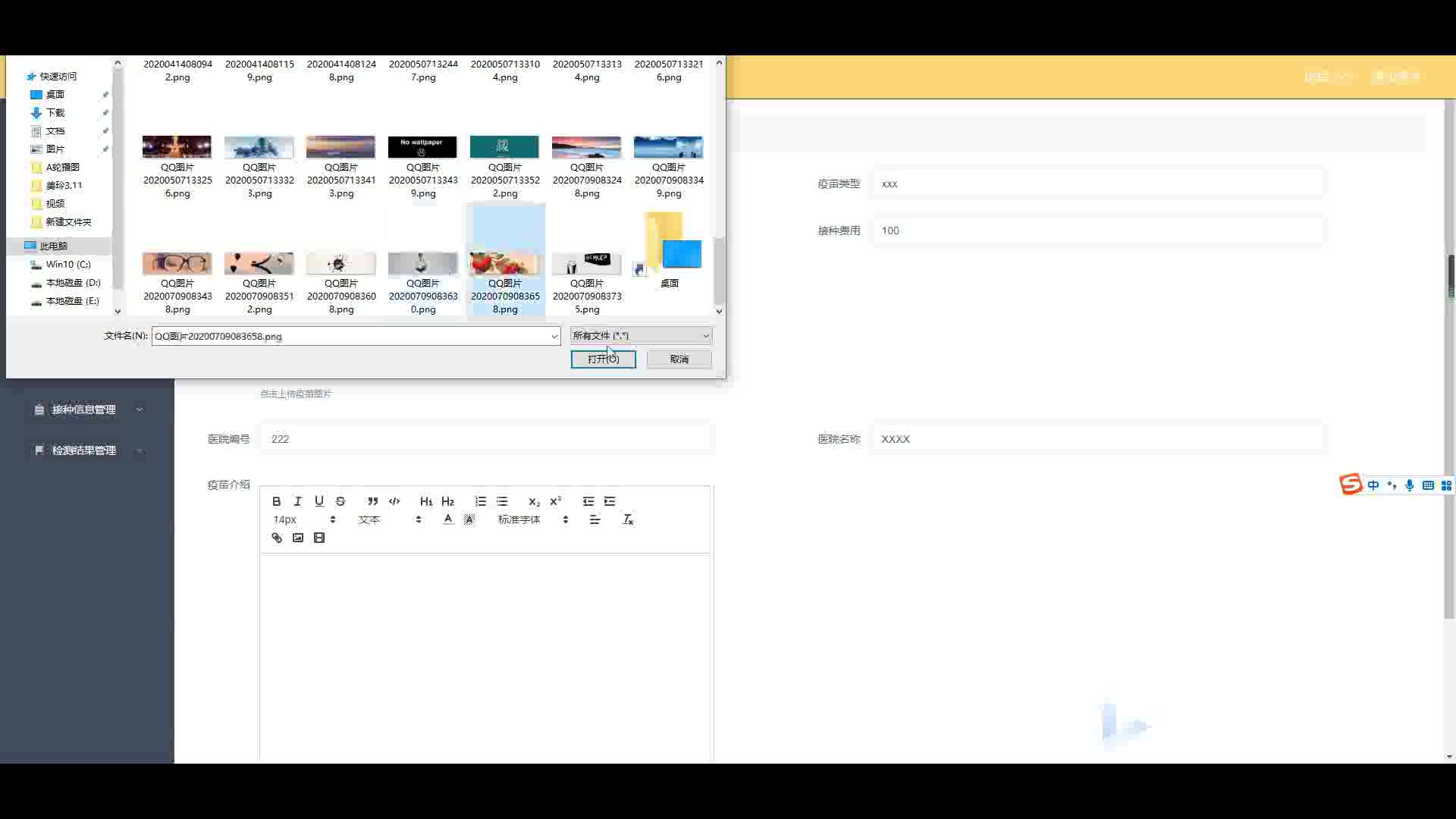This screenshot has width=1456, height=819.
Task: Insert a video in the editor
Action: tap(318, 538)
